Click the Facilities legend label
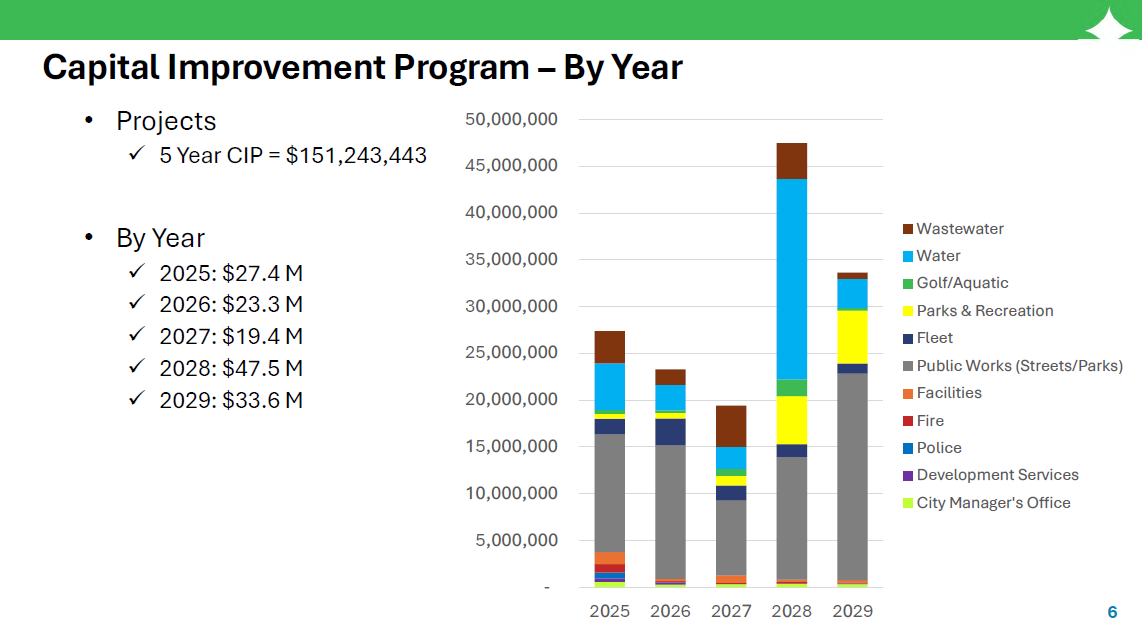 [949, 393]
